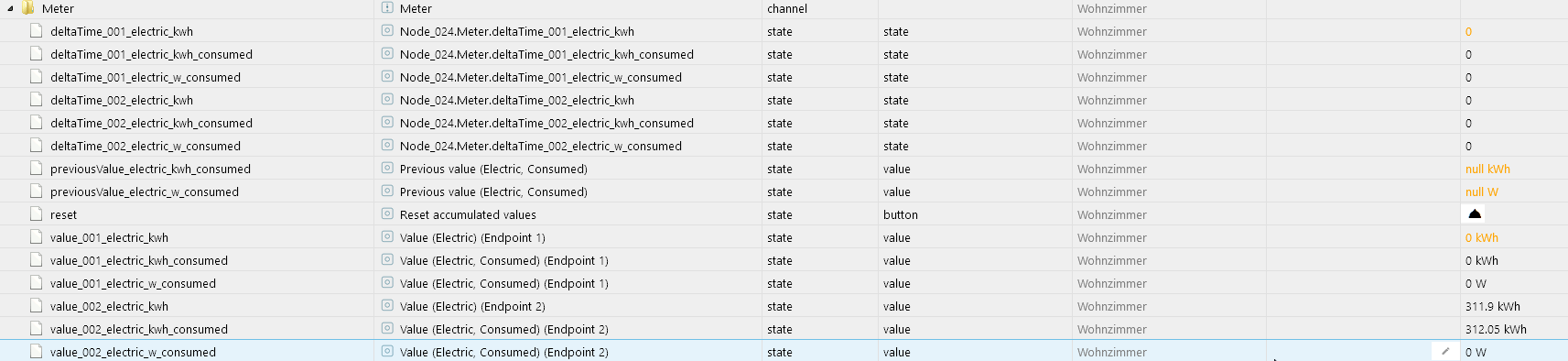Viewport: 1568px width, 361px height.
Task: Click the 'button' role in reset row
Action: point(901,215)
